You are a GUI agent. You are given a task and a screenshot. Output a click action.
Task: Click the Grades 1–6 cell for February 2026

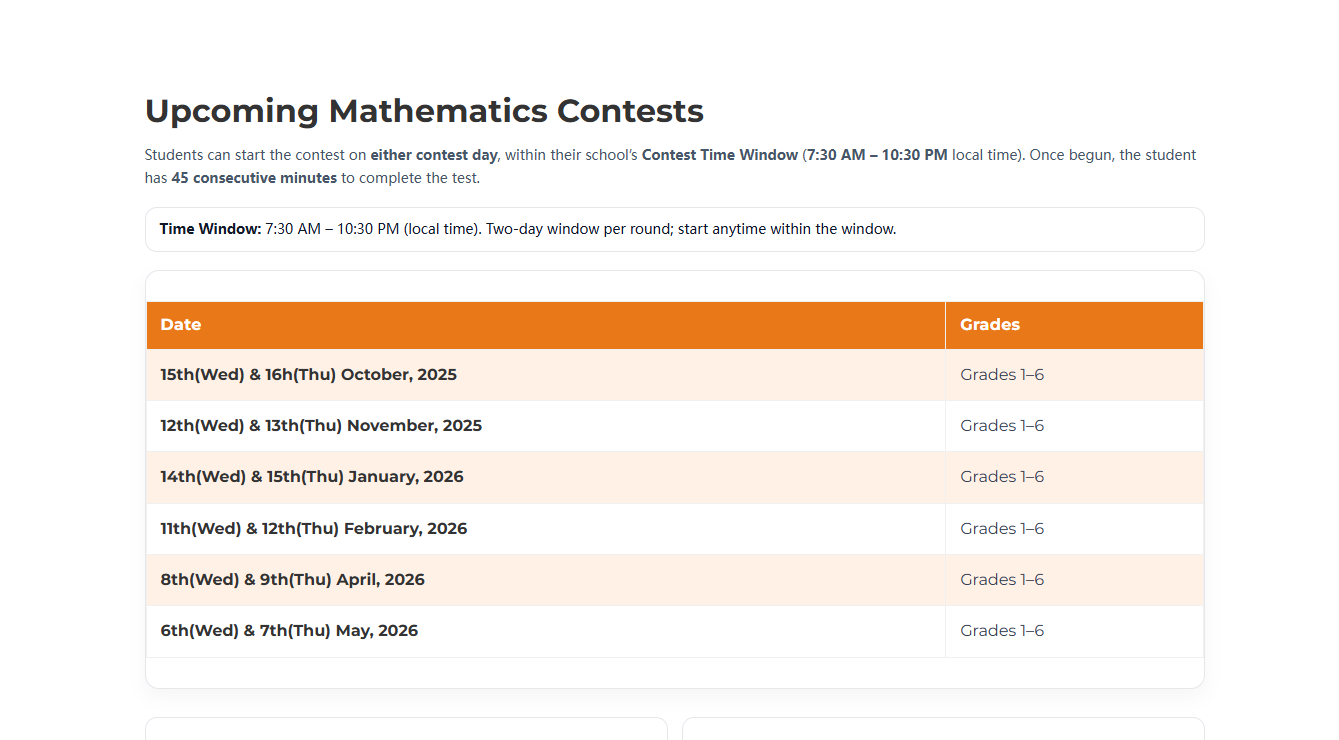coord(1002,529)
